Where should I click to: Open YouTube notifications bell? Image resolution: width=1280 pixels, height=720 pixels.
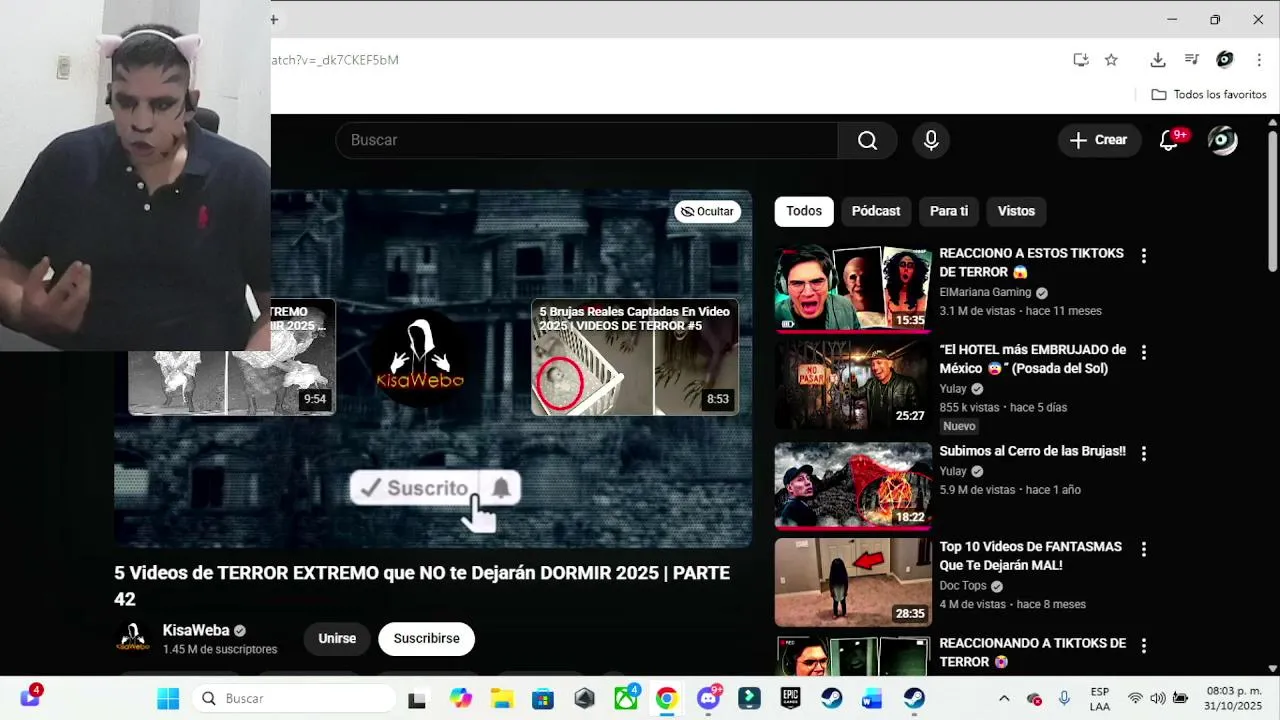(1169, 140)
